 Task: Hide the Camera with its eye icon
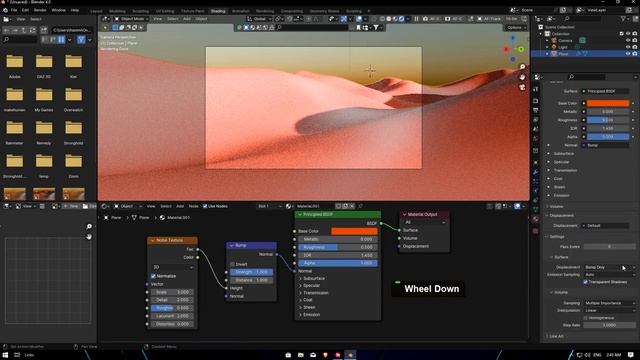click(x=628, y=40)
